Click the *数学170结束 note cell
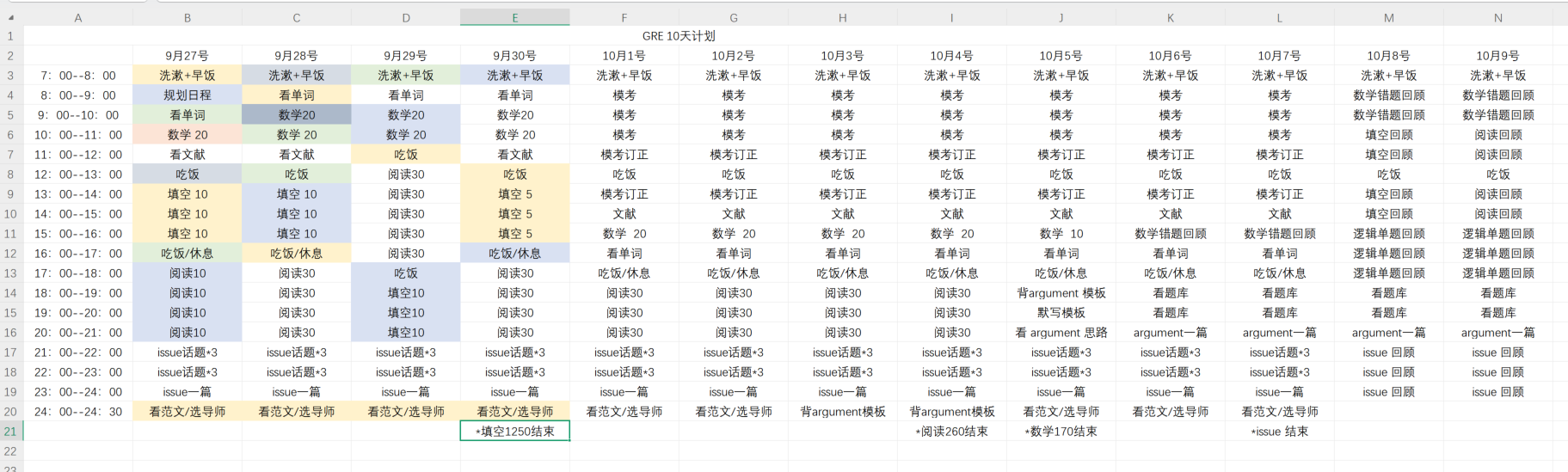Image resolution: width=1568 pixels, height=472 pixels. (x=1061, y=432)
